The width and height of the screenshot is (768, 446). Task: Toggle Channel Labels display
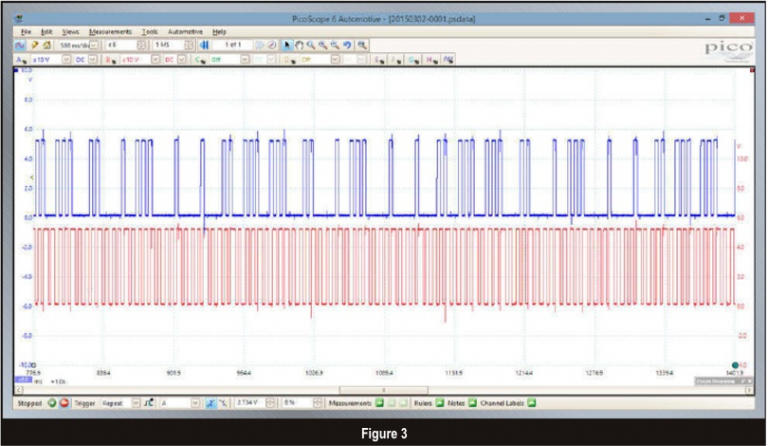pos(532,403)
